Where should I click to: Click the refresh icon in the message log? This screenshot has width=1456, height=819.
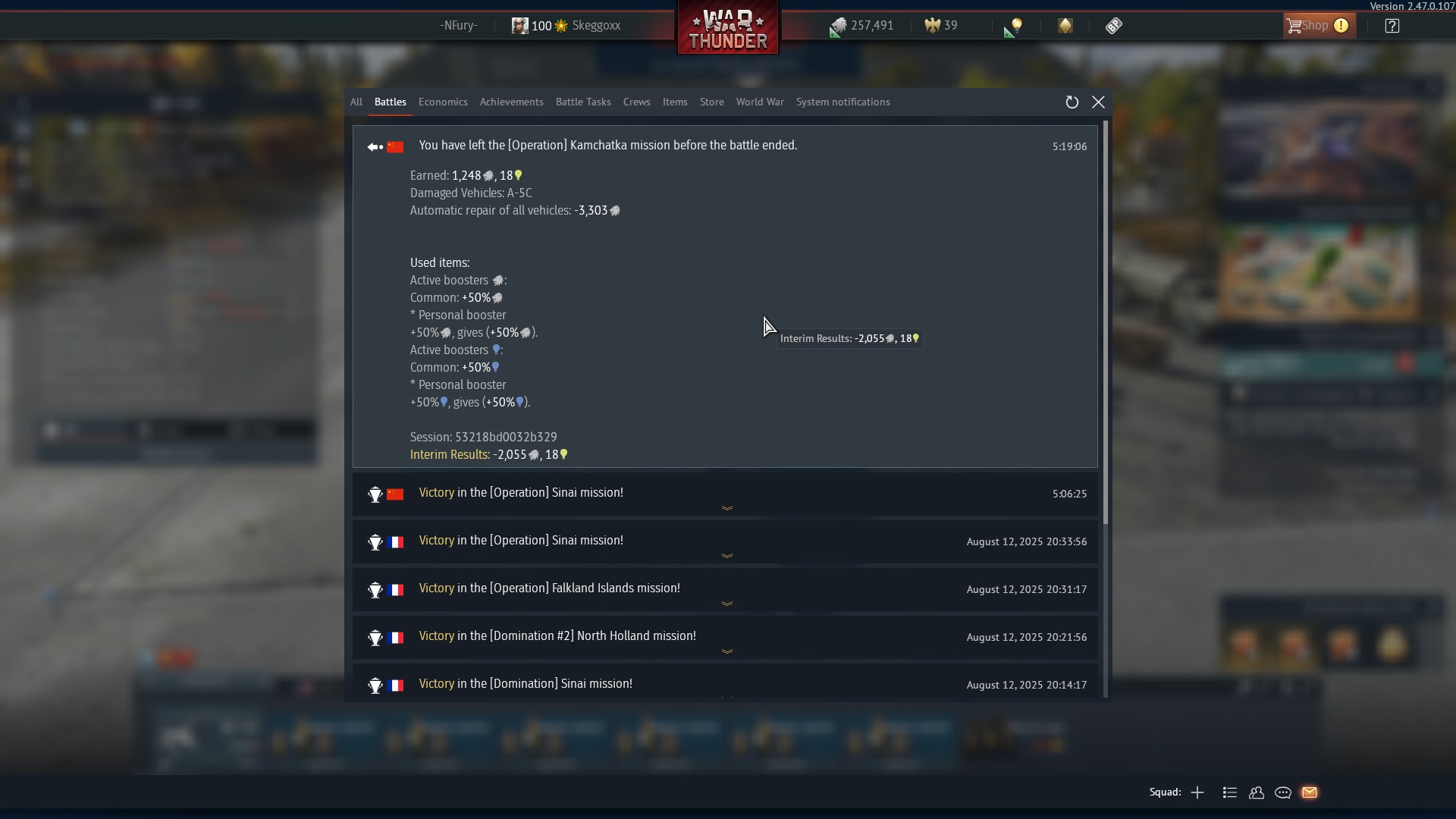coord(1072,102)
